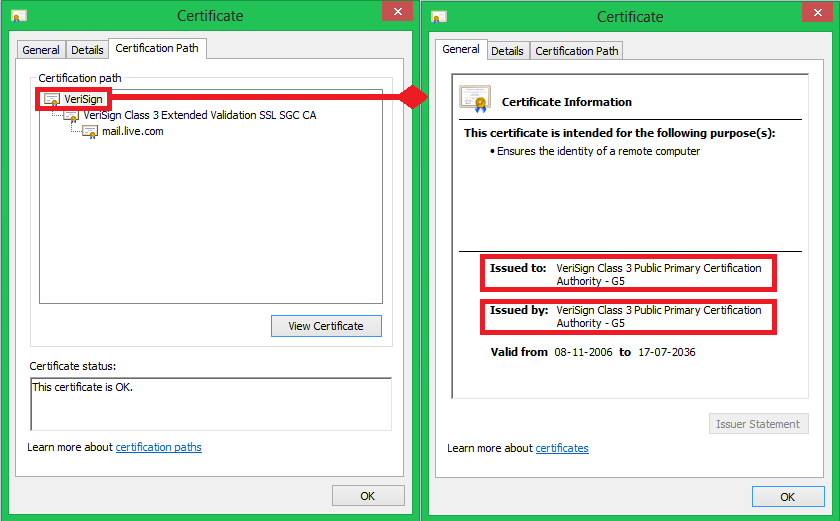Click the Certificate Information heading
This screenshot has width=840, height=521.
tap(567, 102)
